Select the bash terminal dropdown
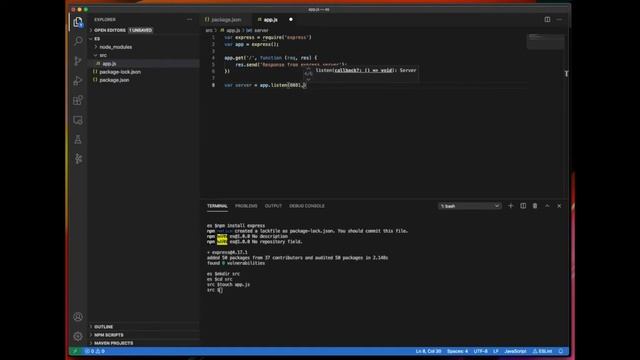This screenshot has height=360, width=640. tap(470, 206)
